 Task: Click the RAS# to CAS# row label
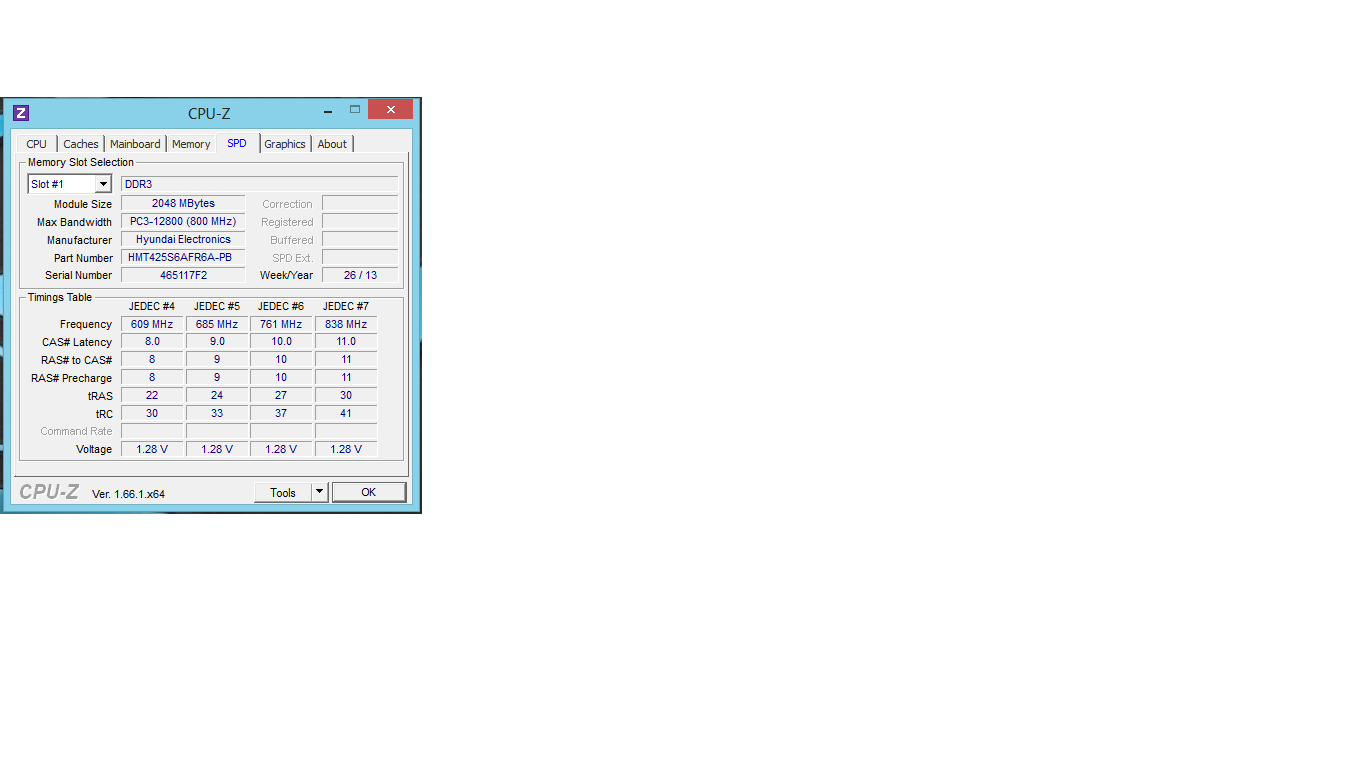pos(77,360)
